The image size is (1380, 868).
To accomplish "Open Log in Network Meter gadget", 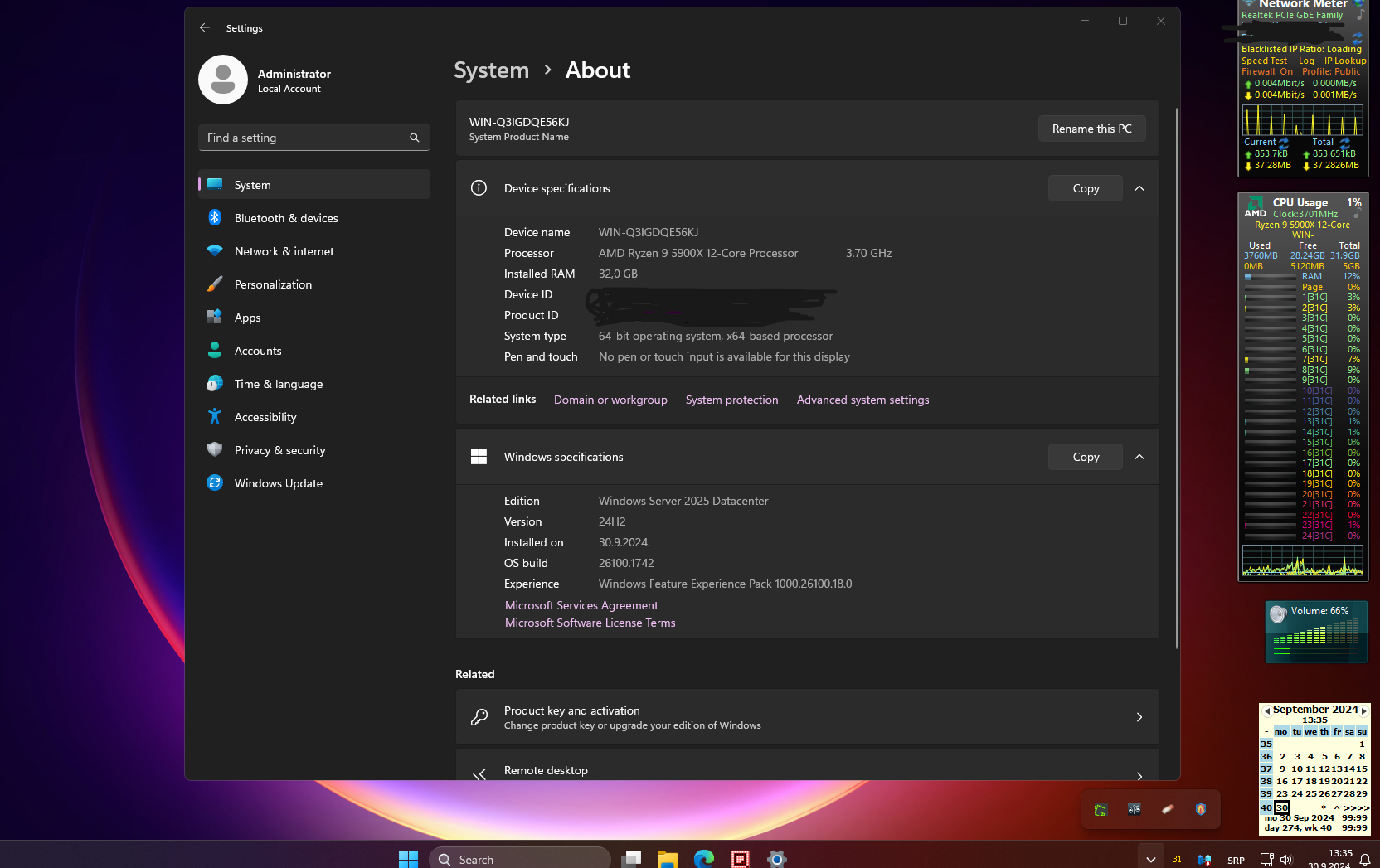I will pos(1306,61).
